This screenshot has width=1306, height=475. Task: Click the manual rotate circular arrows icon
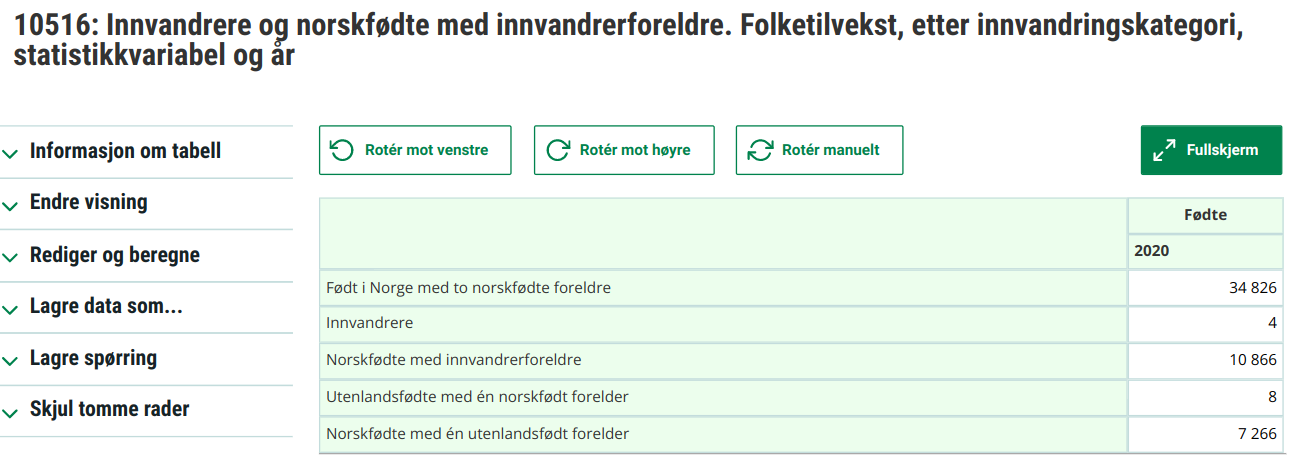[x=761, y=150]
